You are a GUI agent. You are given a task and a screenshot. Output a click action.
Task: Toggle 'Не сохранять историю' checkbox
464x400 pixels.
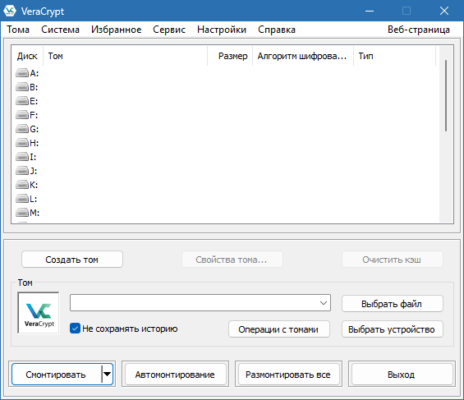click(x=75, y=328)
